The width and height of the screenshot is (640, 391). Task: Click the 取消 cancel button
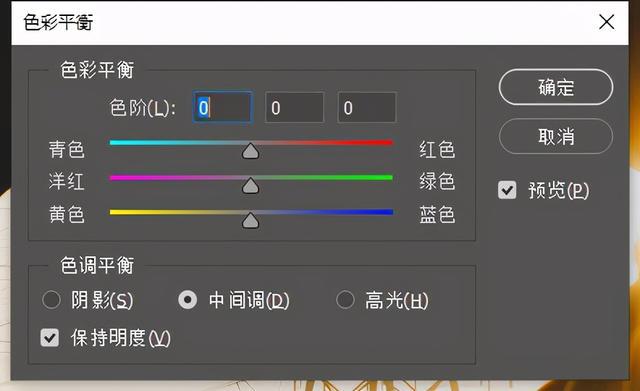[556, 136]
